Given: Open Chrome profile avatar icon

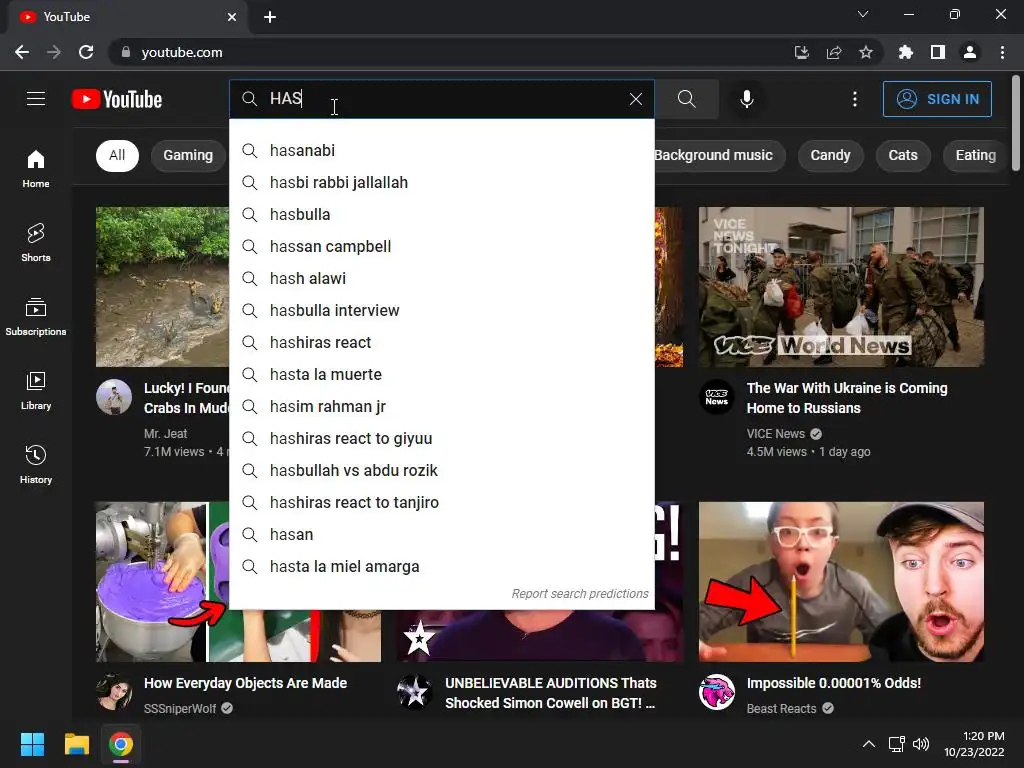Looking at the screenshot, I should (970, 52).
